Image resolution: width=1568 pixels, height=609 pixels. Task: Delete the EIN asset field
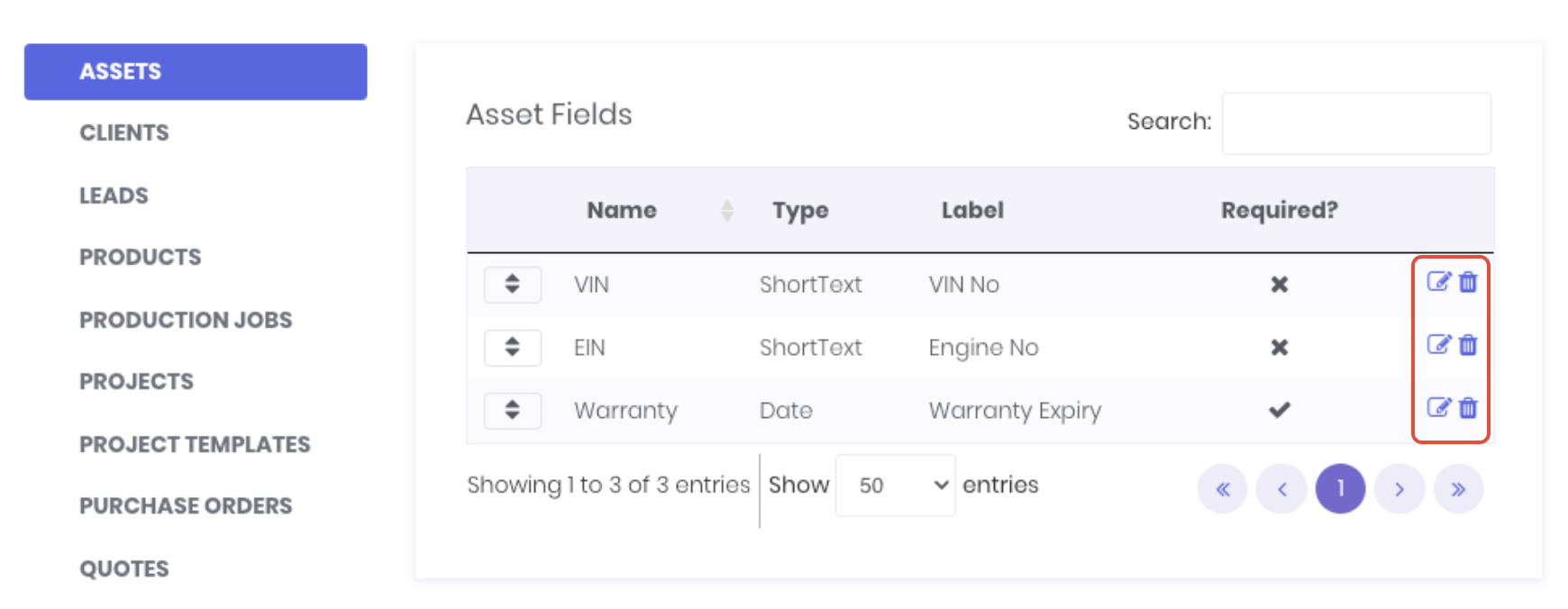click(1468, 345)
